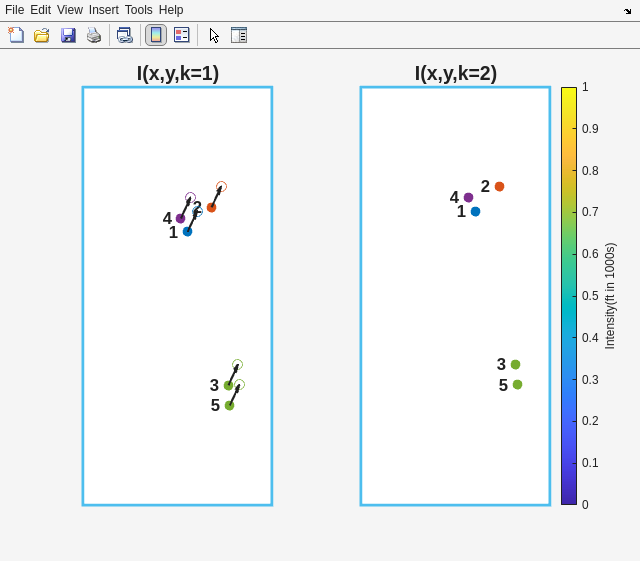Open a file using the folder icon

pos(42,35)
